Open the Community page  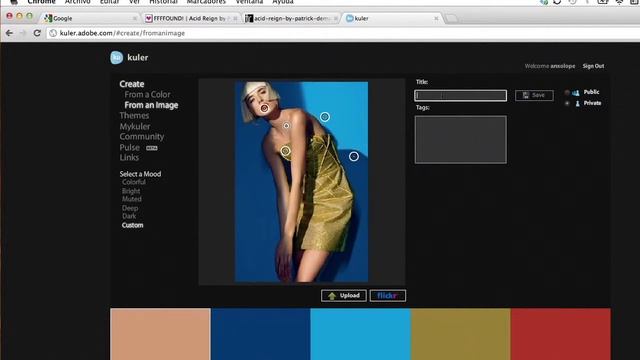click(142, 137)
